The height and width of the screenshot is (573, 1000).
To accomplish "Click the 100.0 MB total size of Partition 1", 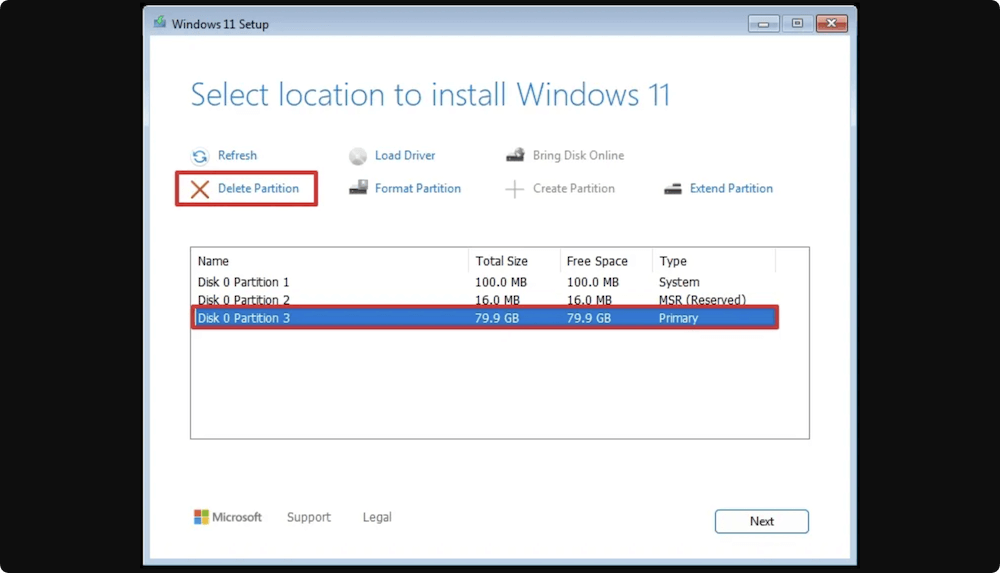I will tap(501, 282).
